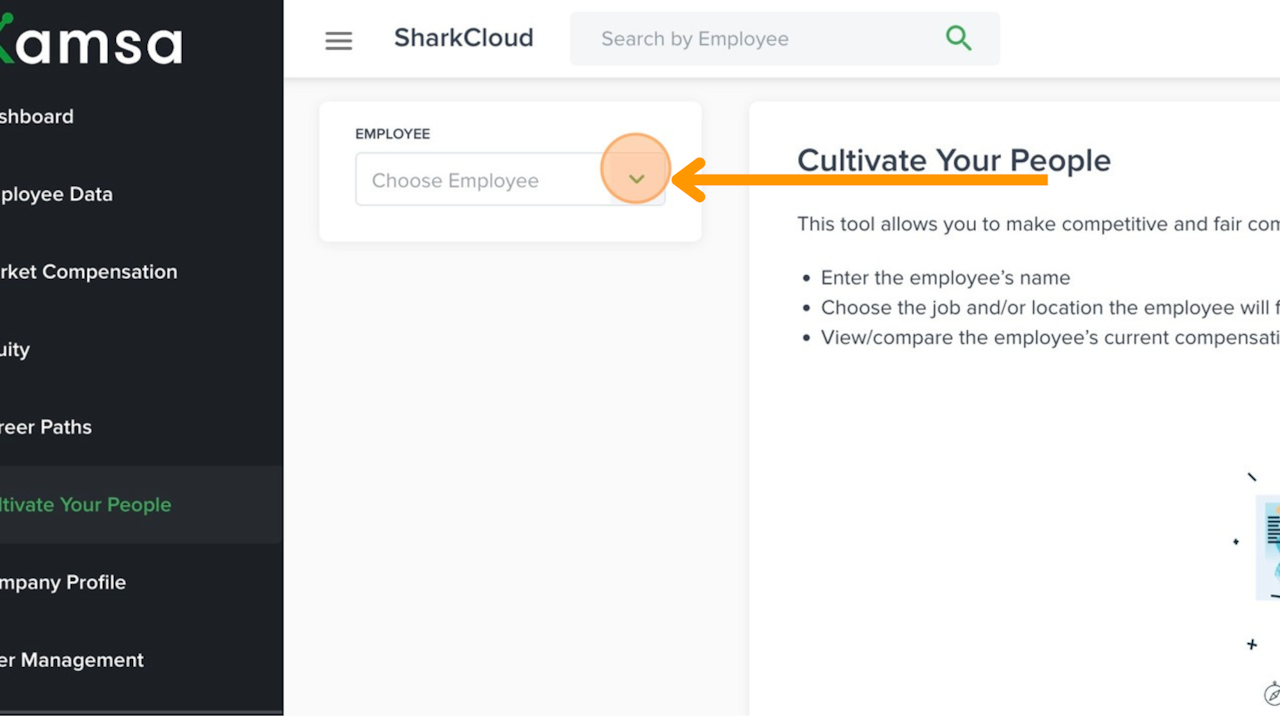
Task: Click the "Enter the employee's name" bullet
Action: (945, 278)
